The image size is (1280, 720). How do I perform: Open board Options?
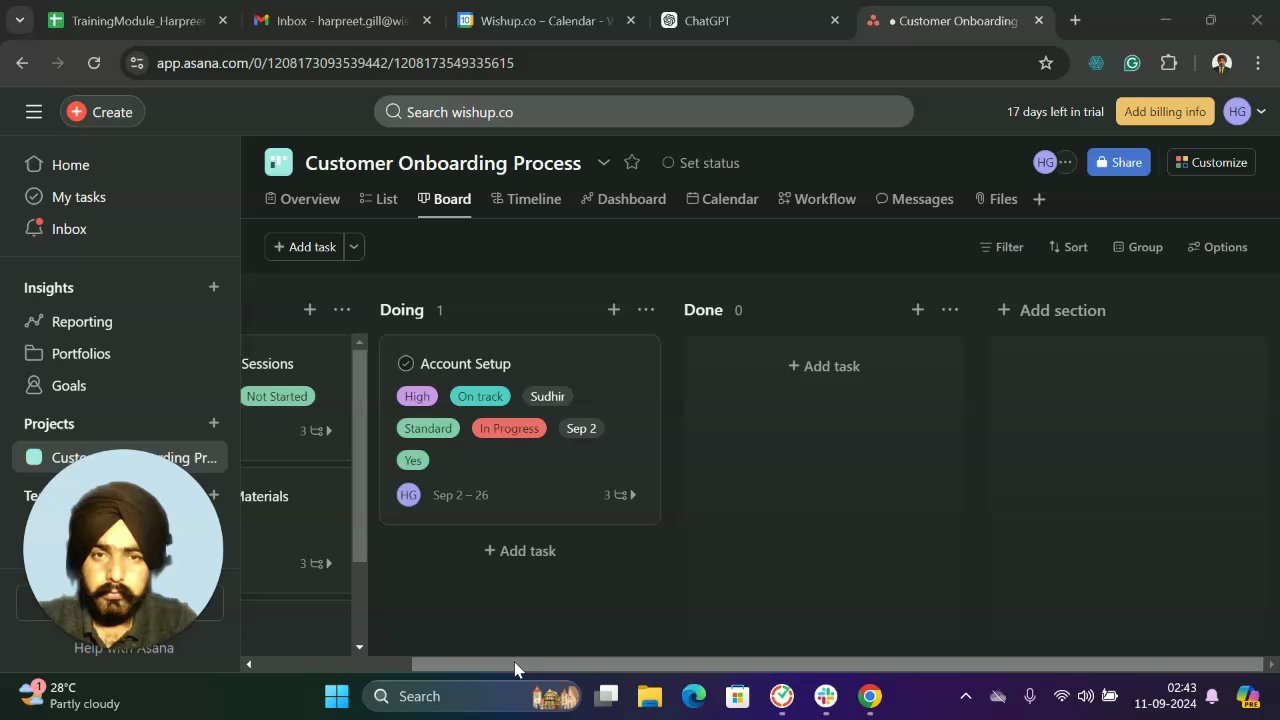pos(1217,247)
